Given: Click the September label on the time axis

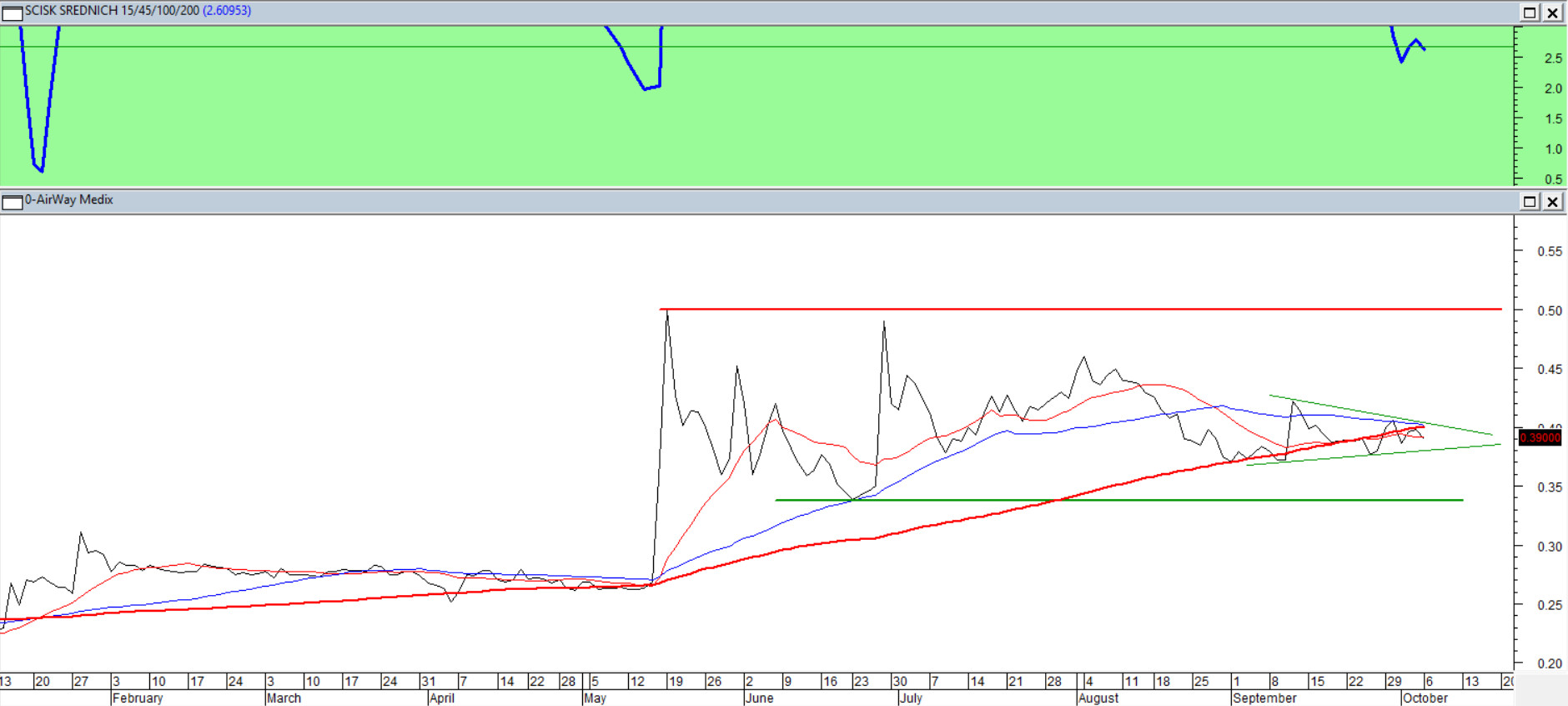Looking at the screenshot, I should (x=1264, y=698).
